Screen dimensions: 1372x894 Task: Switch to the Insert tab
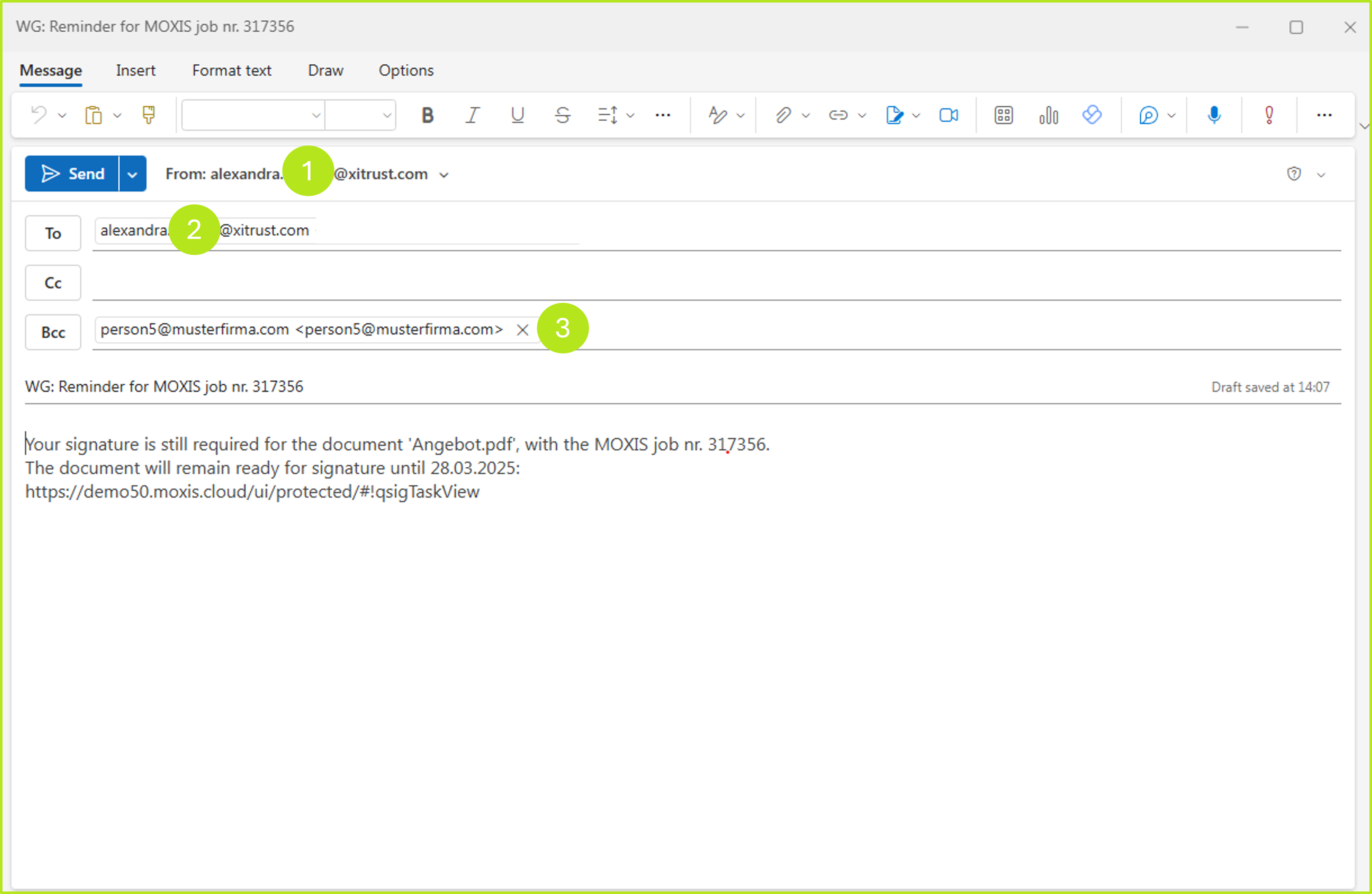pyautogui.click(x=135, y=70)
